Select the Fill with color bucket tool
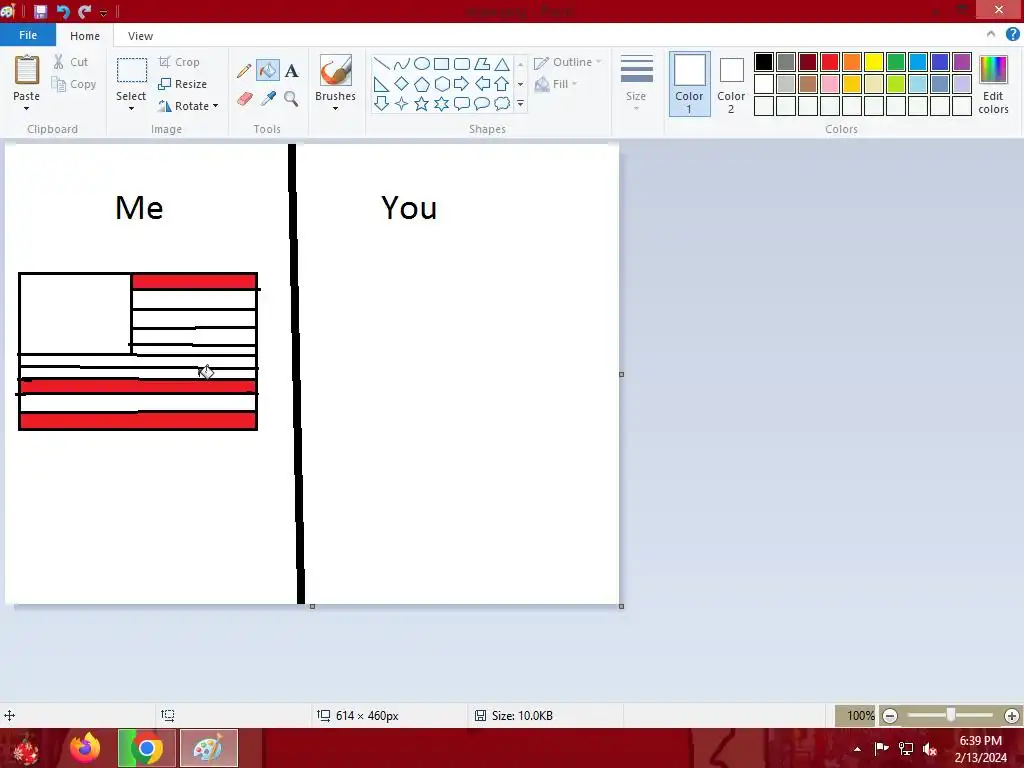 click(x=268, y=71)
